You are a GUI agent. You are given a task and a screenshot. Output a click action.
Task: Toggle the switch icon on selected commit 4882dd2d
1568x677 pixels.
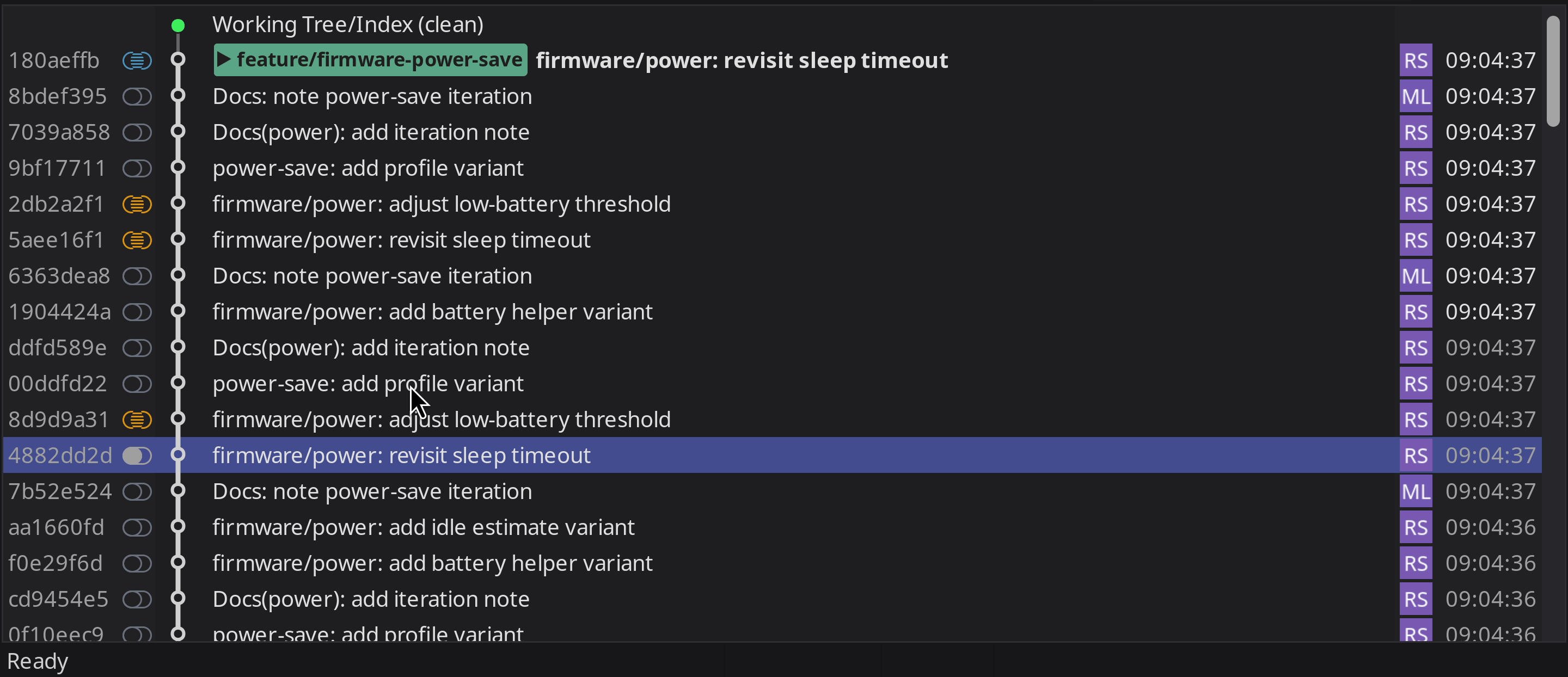(137, 455)
